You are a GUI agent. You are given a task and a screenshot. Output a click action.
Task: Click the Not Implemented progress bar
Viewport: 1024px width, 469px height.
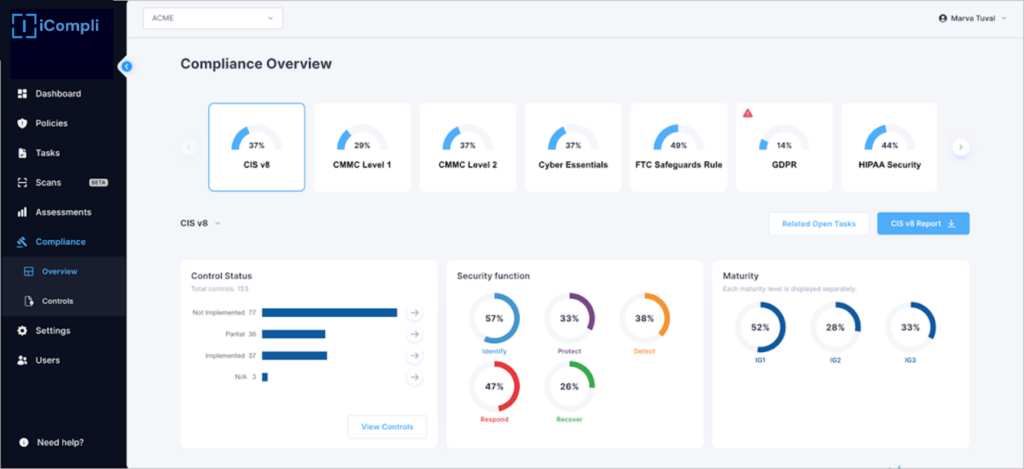(x=329, y=313)
